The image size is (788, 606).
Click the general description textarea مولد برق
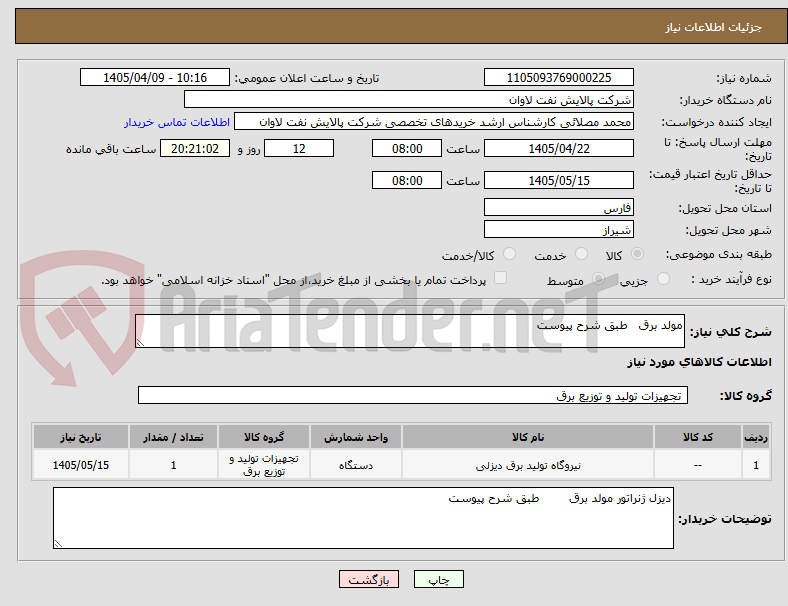pos(410,331)
